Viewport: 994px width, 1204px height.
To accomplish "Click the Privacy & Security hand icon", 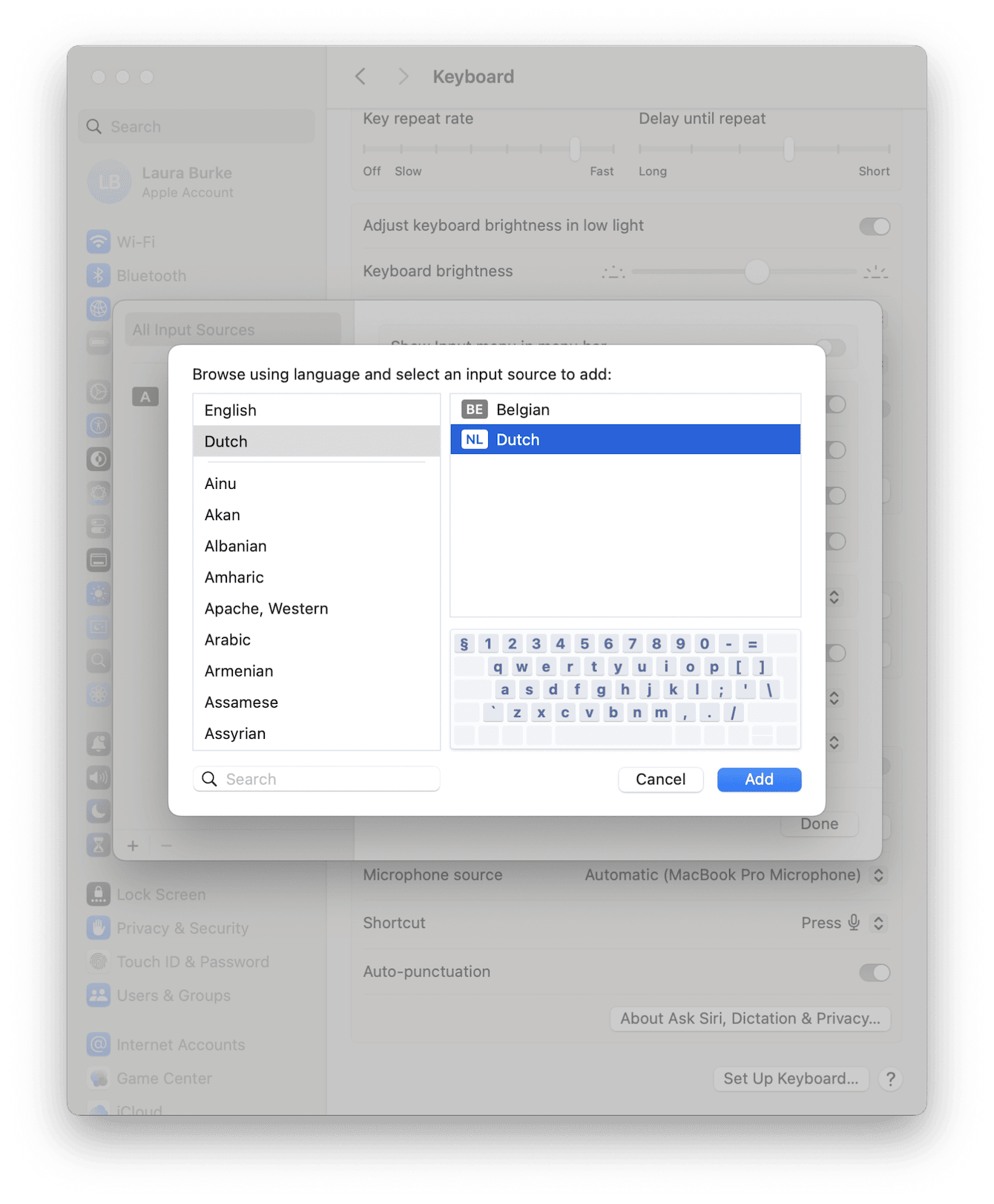I will (98, 927).
